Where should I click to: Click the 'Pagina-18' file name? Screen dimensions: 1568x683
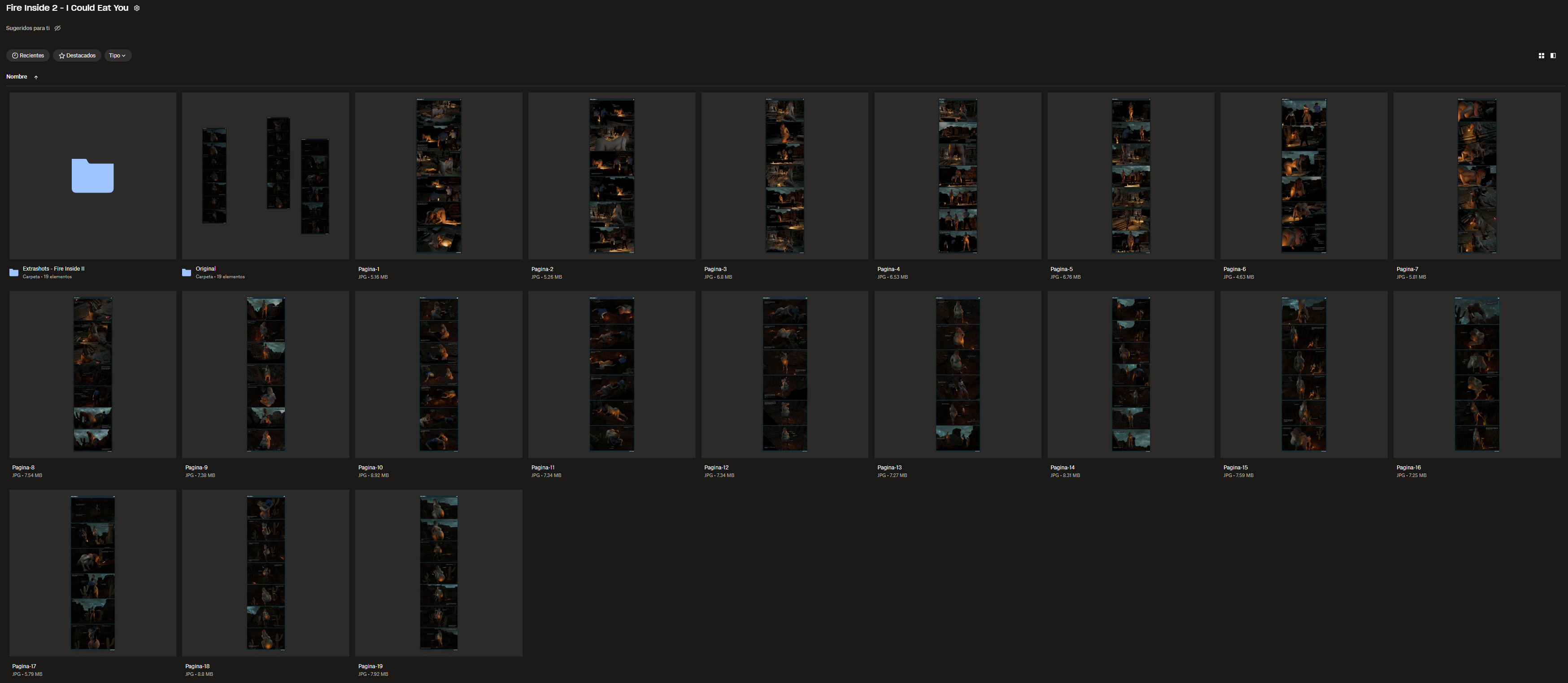pos(197,666)
